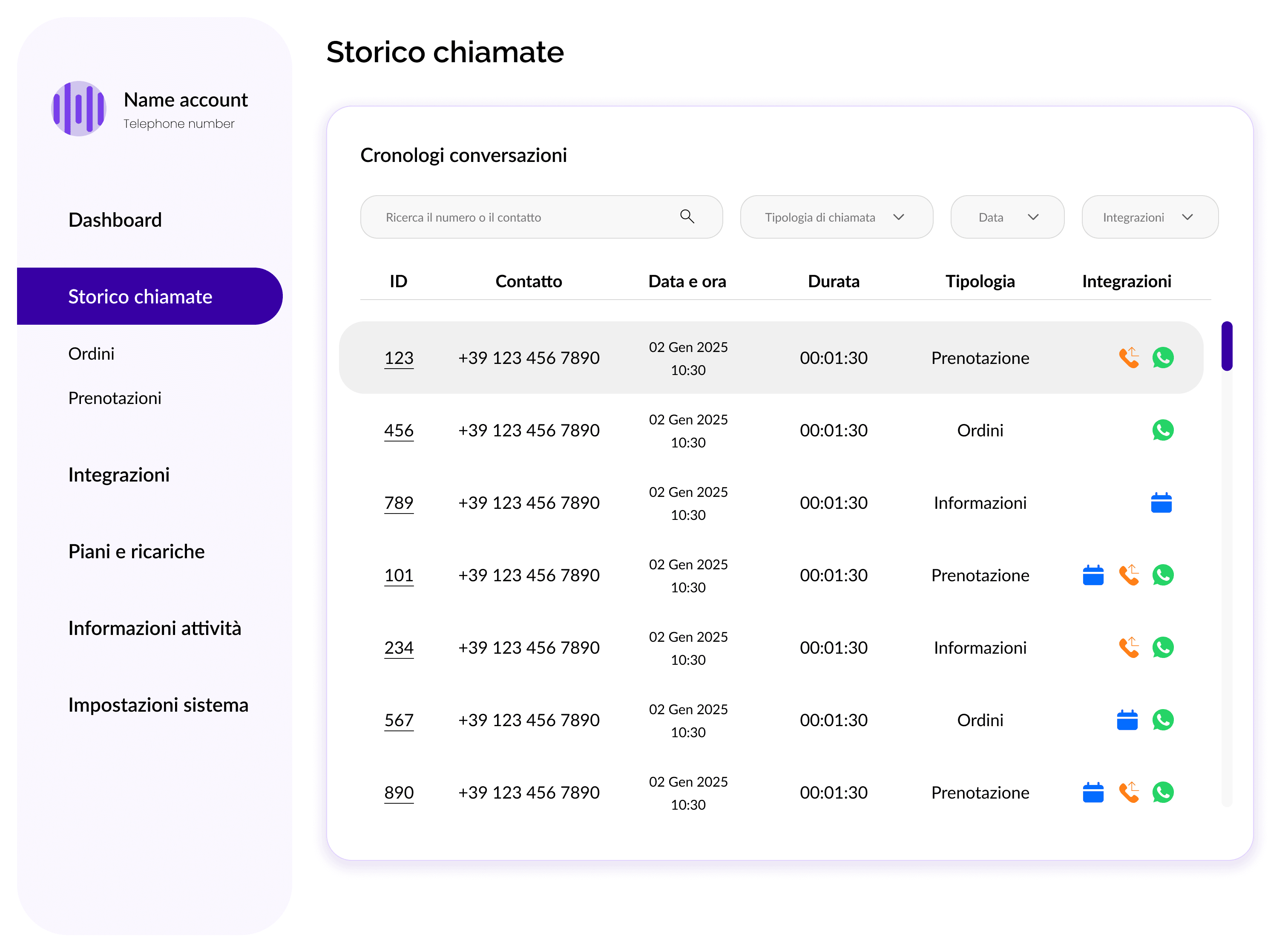
Task: Click the WhatsApp icon on row 567
Action: click(x=1162, y=719)
